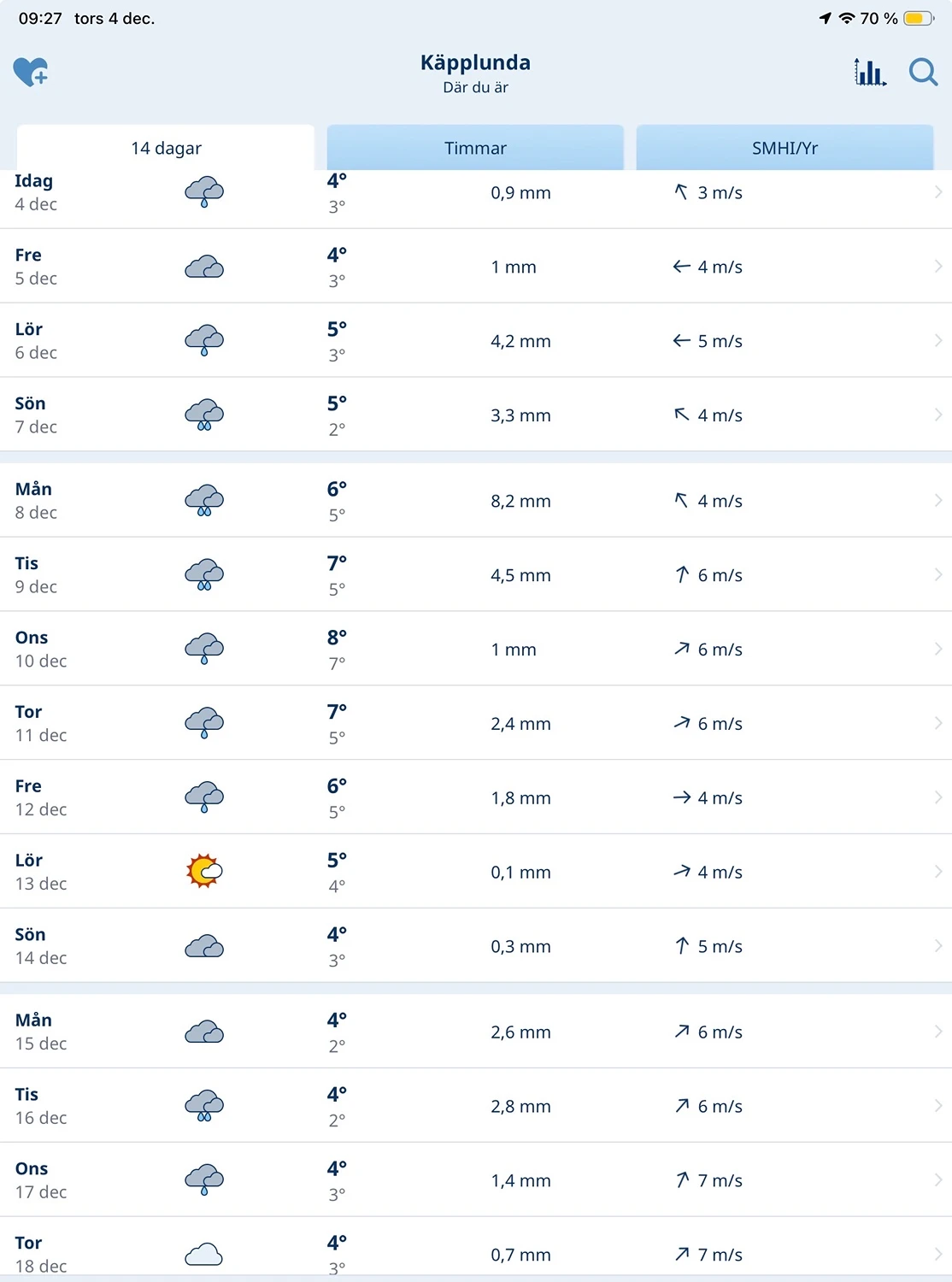The height and width of the screenshot is (1282, 952).
Task: Expand details chevron for Lör 6 dec
Action: (937, 341)
